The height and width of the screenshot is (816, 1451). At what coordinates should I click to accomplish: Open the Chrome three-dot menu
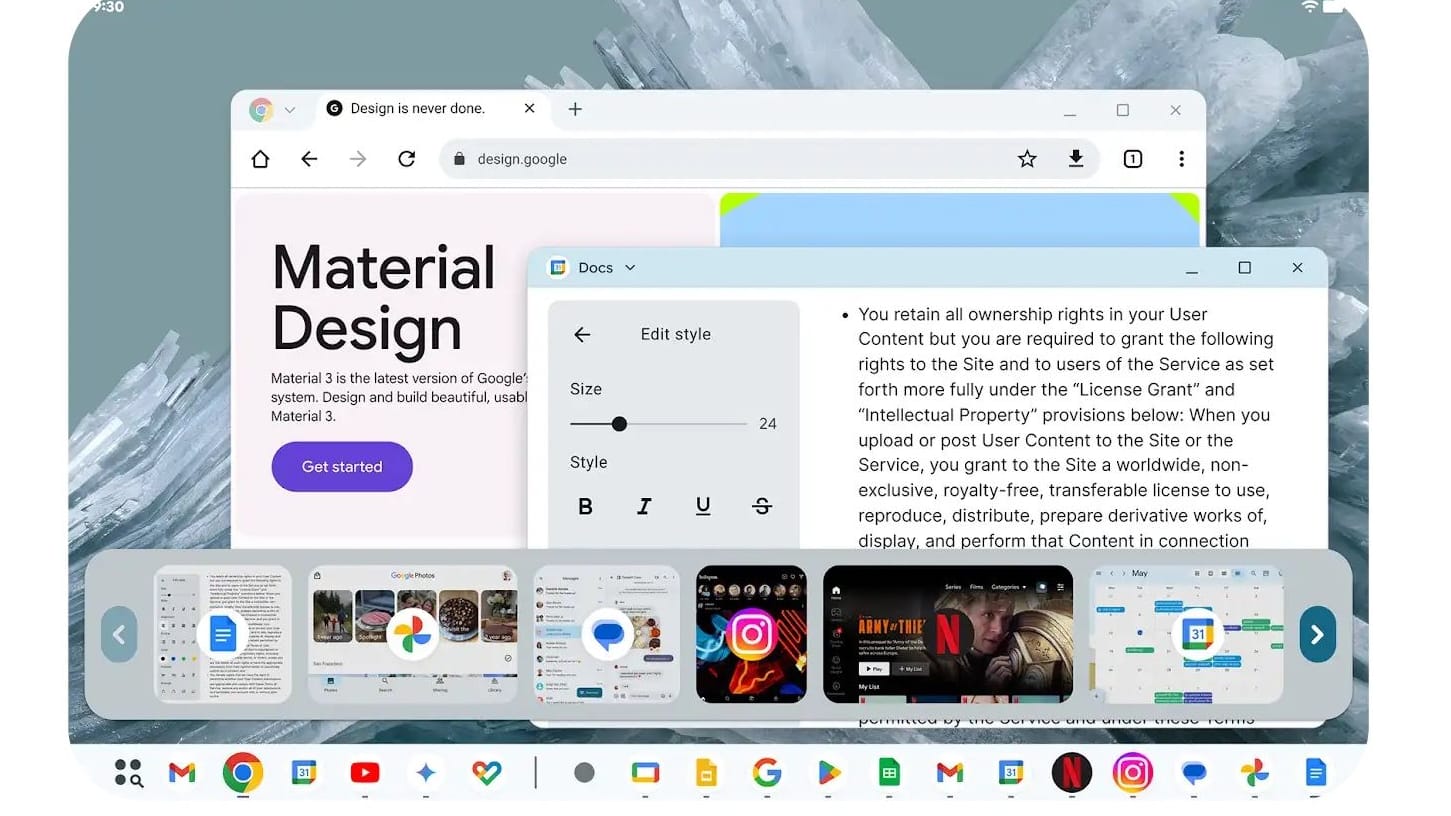click(x=1181, y=159)
